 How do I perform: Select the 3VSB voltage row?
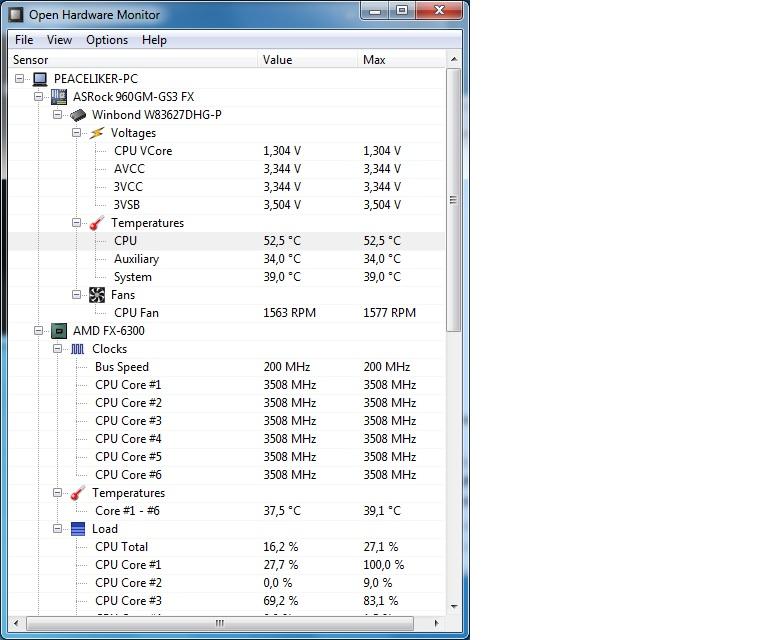coord(227,205)
